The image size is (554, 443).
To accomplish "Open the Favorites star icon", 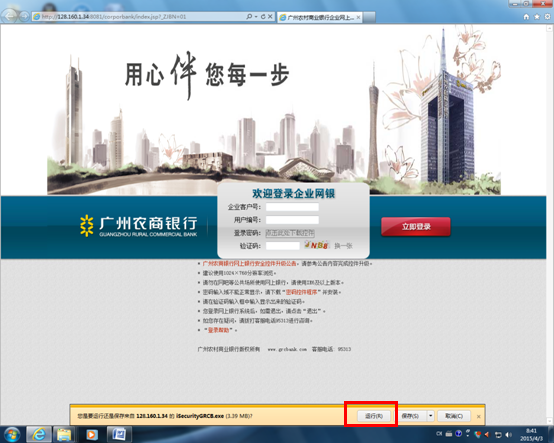I will click(x=537, y=17).
